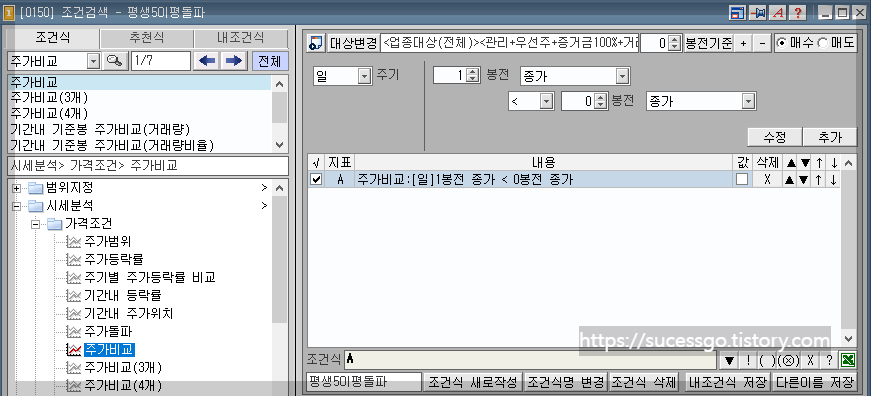The width and height of the screenshot is (871, 396).
Task: Click 다른이름 저장 button
Action: pyautogui.click(x=814, y=382)
